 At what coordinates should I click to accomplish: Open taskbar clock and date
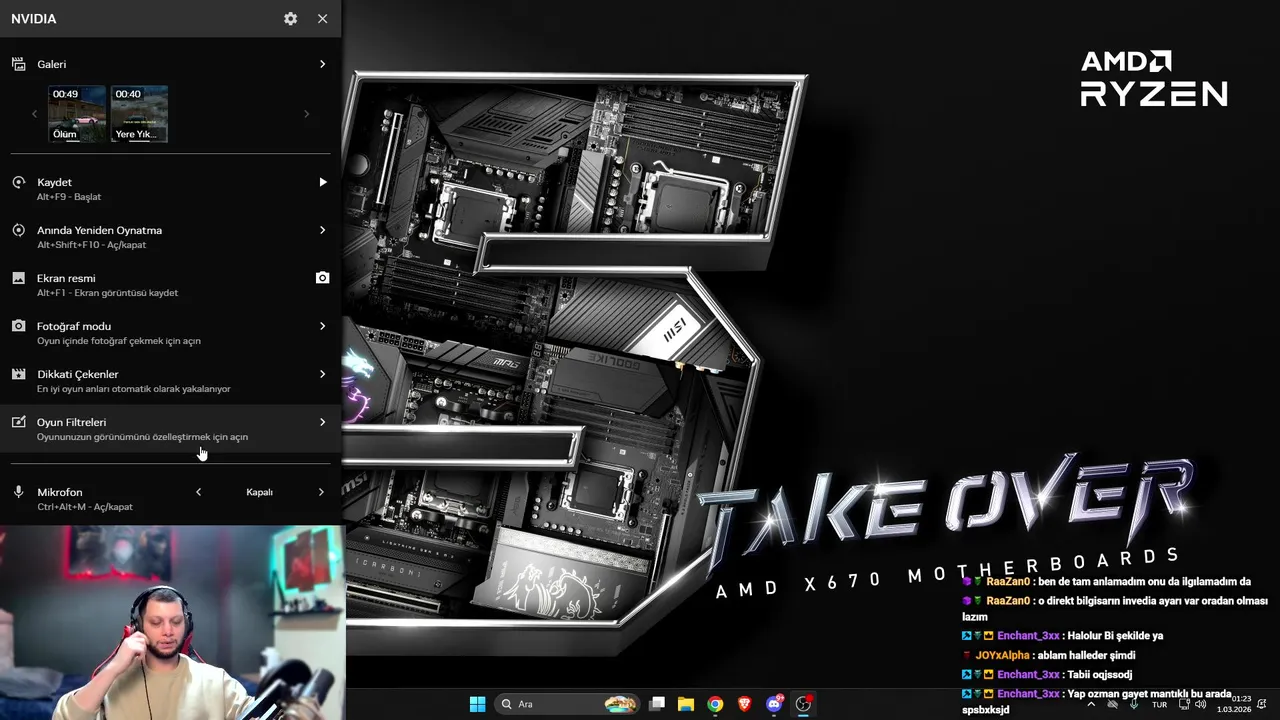tap(1233, 704)
